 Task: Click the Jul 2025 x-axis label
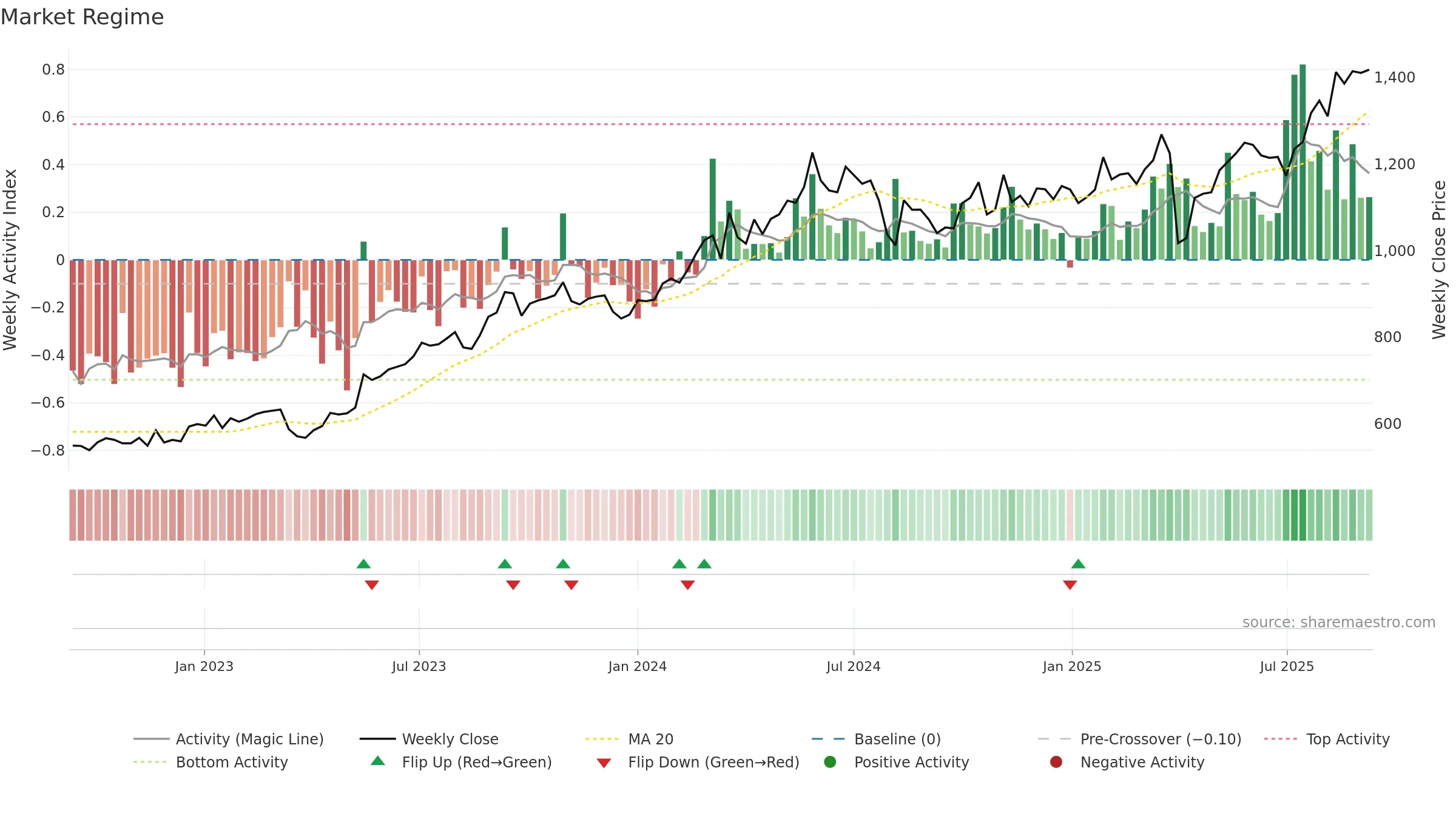(1286, 666)
